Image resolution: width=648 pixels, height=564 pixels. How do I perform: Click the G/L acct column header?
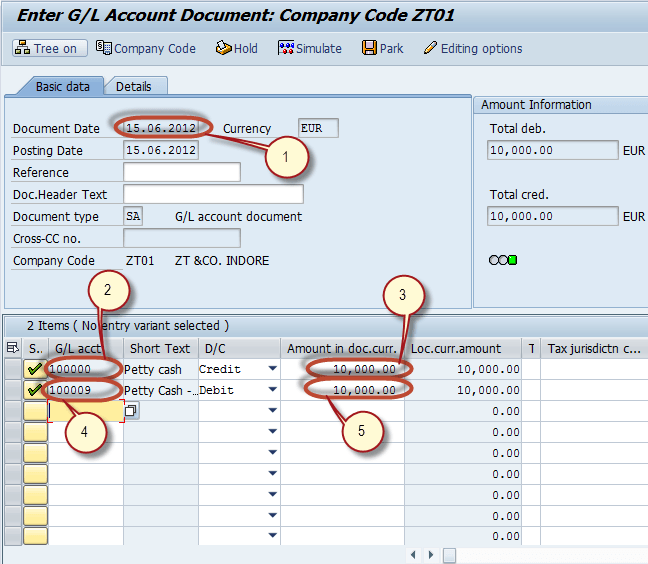click(79, 348)
